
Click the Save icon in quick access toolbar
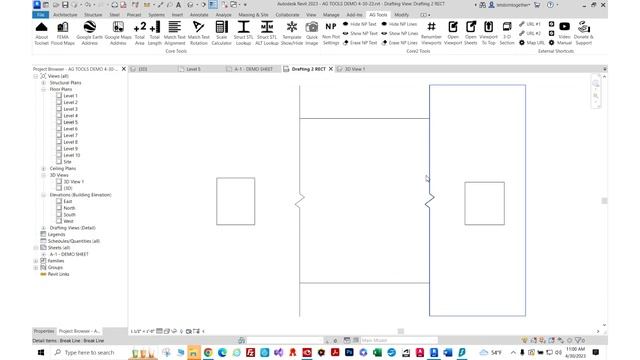[x=65, y=5]
